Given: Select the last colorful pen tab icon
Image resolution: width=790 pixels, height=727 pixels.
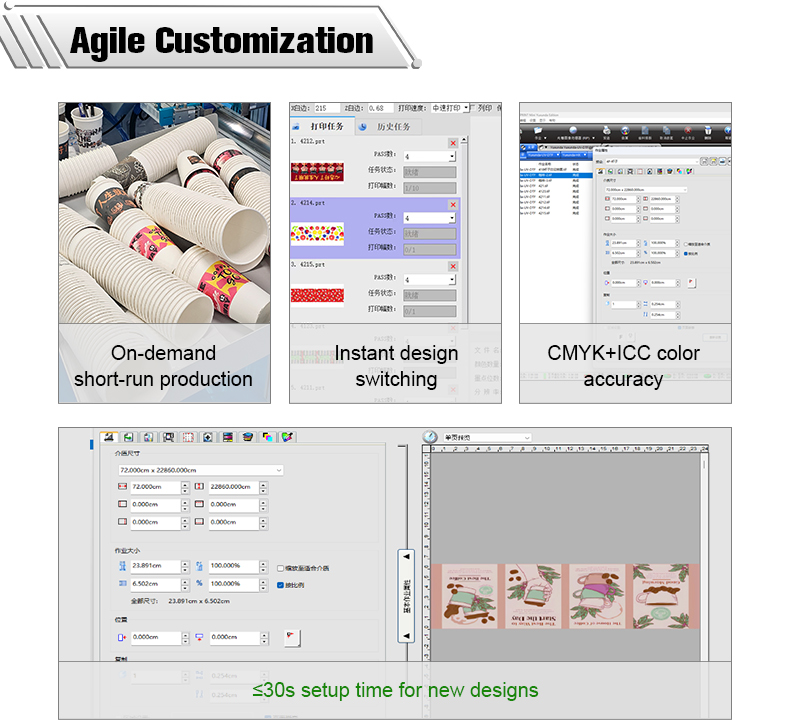Looking at the screenshot, I should (x=287, y=437).
